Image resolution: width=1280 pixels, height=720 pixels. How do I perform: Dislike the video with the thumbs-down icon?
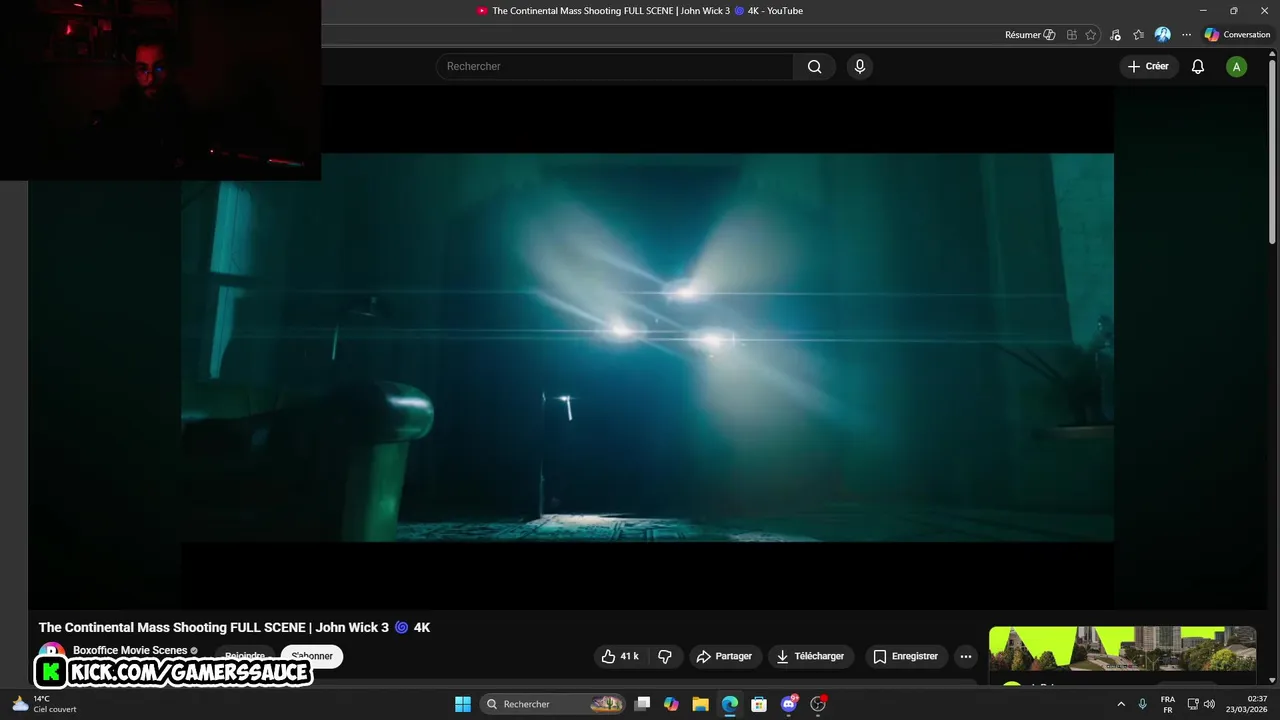[x=664, y=656]
